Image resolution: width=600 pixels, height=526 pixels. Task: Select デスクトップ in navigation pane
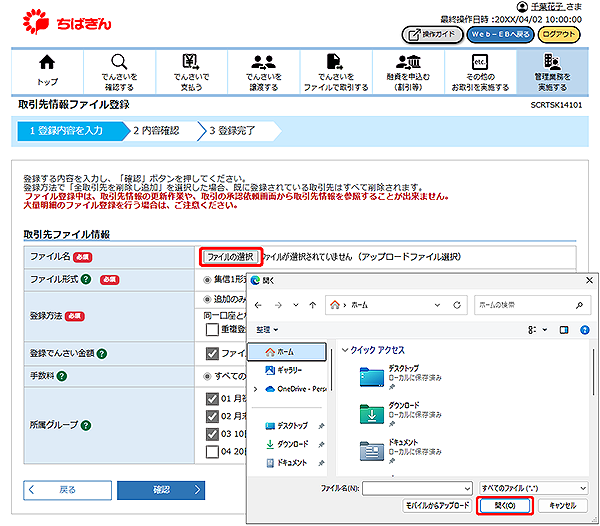click(x=286, y=426)
